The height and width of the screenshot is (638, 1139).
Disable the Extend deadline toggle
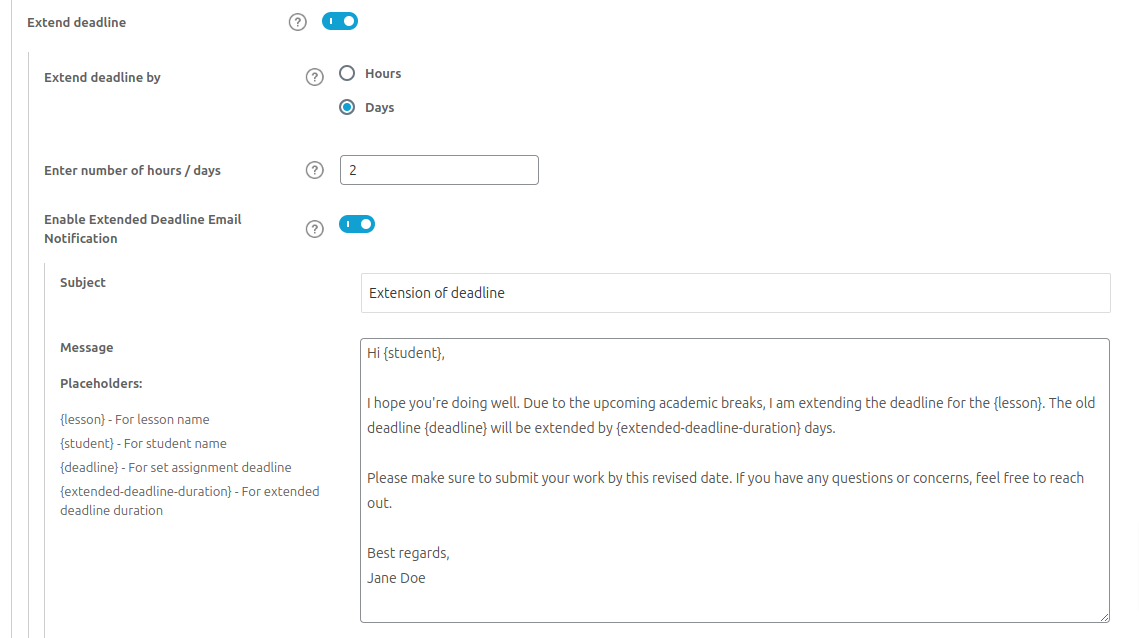tap(340, 21)
